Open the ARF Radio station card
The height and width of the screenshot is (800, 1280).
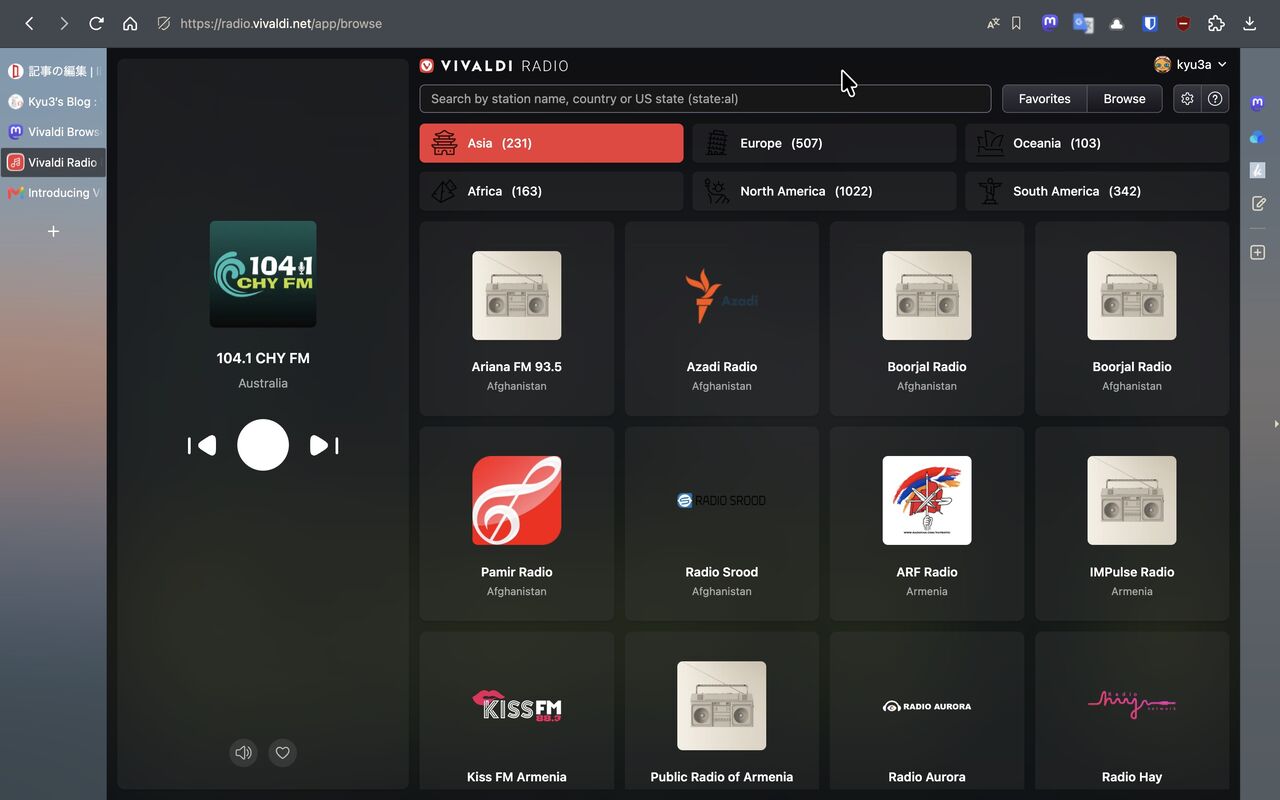point(927,524)
